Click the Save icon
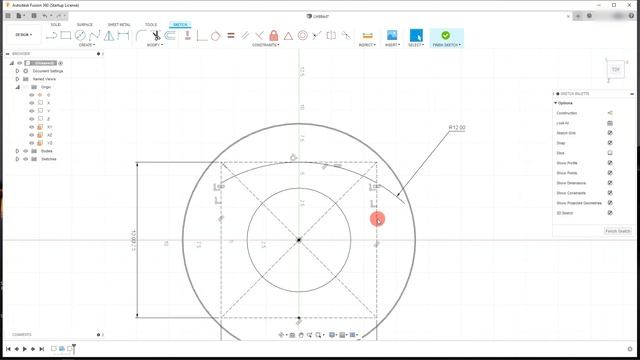640x360 pixels. tap(34, 16)
